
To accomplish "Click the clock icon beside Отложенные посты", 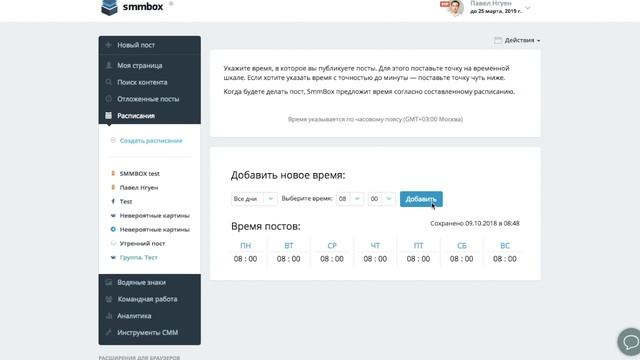I will 109,99.
